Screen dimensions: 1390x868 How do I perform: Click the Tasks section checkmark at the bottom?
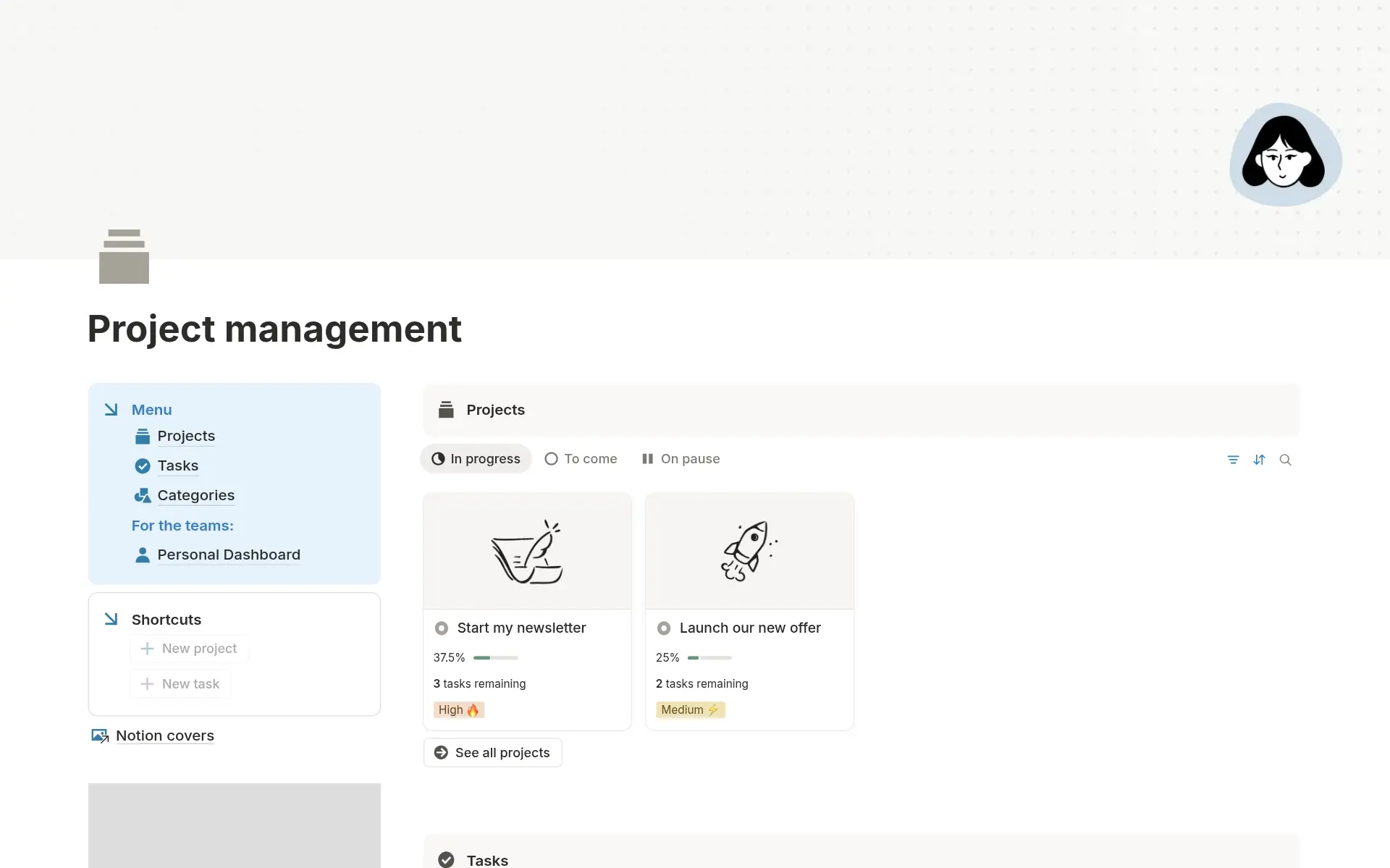coord(446,859)
